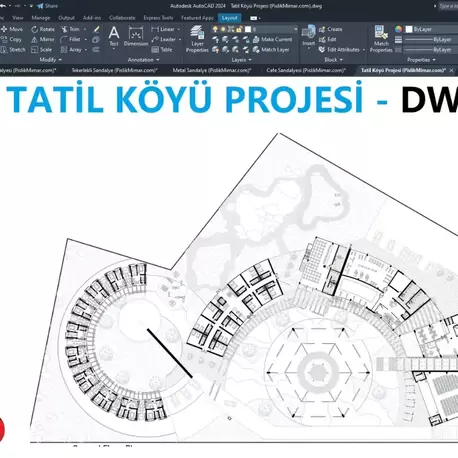Expand the Properties panel
The height and width of the screenshot is (458, 458).
click(421, 60)
